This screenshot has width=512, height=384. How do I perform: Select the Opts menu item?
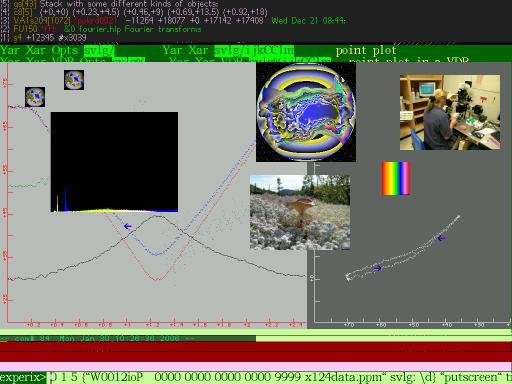(65, 50)
